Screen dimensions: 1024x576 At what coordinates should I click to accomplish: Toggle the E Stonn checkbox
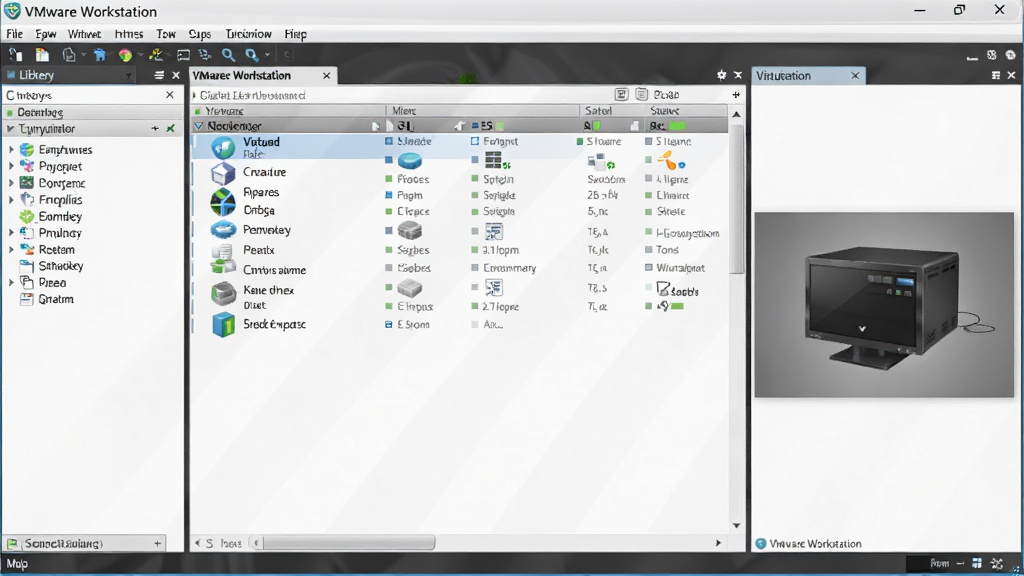[389, 325]
